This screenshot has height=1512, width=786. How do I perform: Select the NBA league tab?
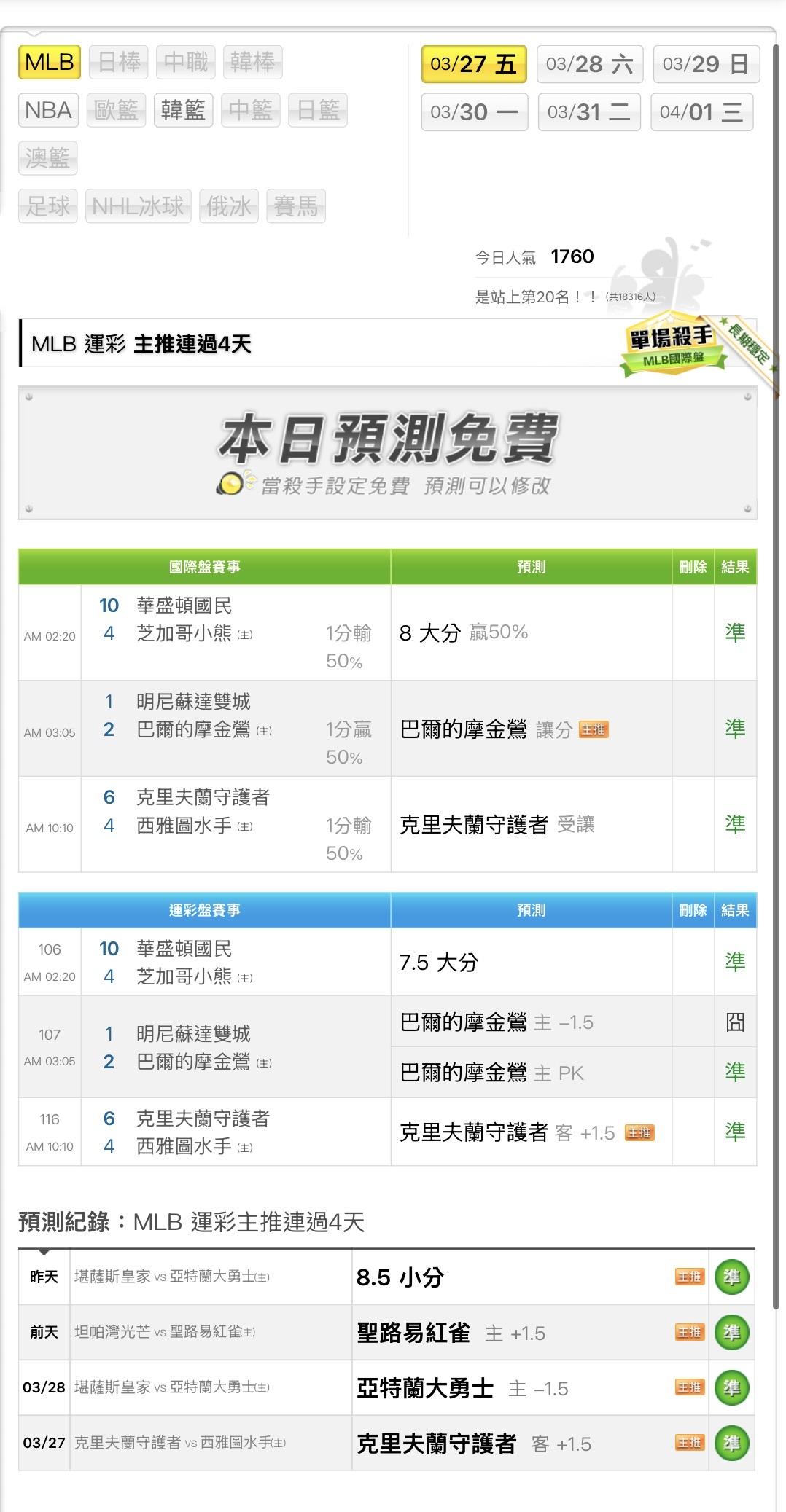(x=48, y=110)
